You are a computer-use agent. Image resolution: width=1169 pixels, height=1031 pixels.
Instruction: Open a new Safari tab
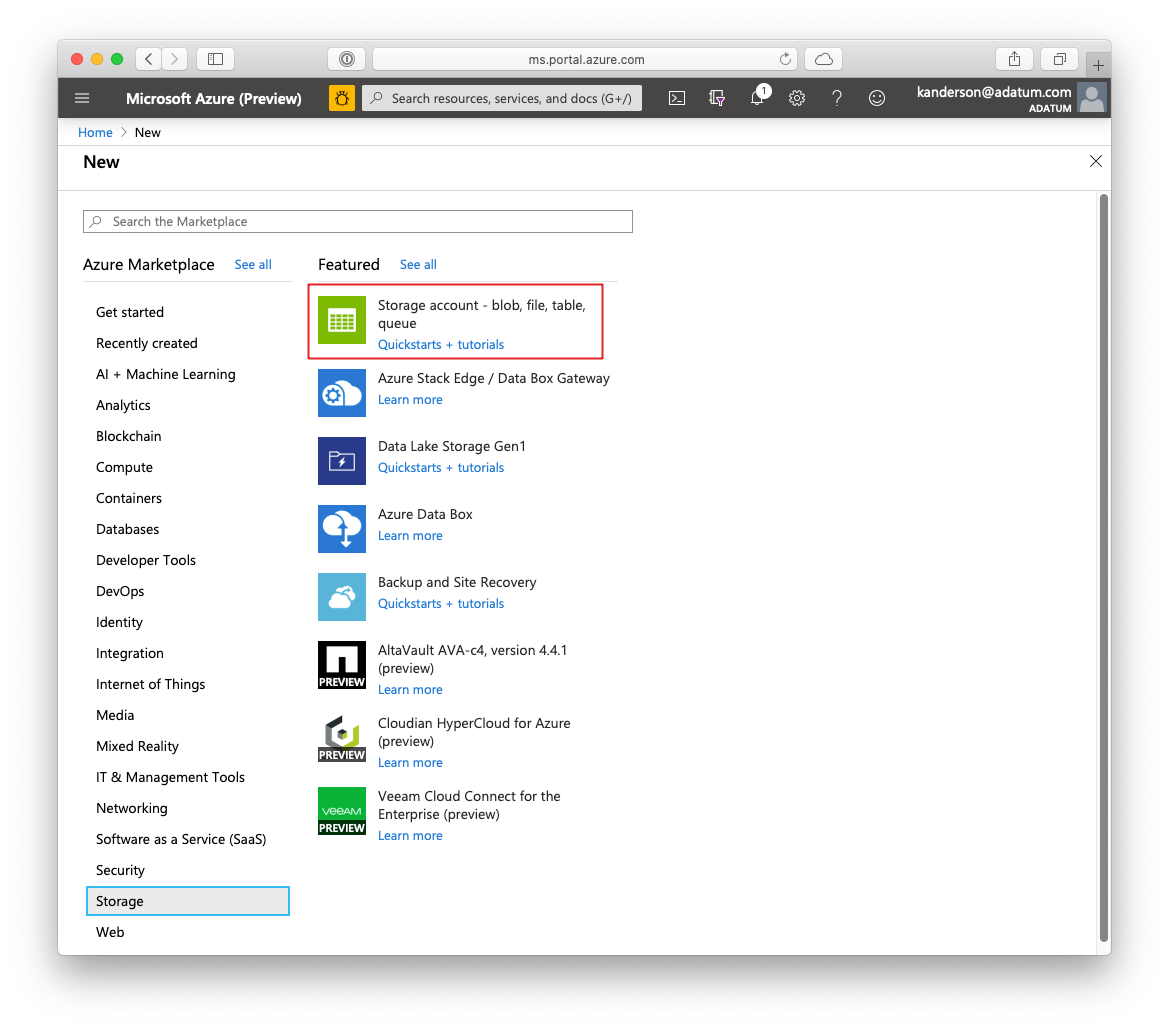click(x=1098, y=66)
